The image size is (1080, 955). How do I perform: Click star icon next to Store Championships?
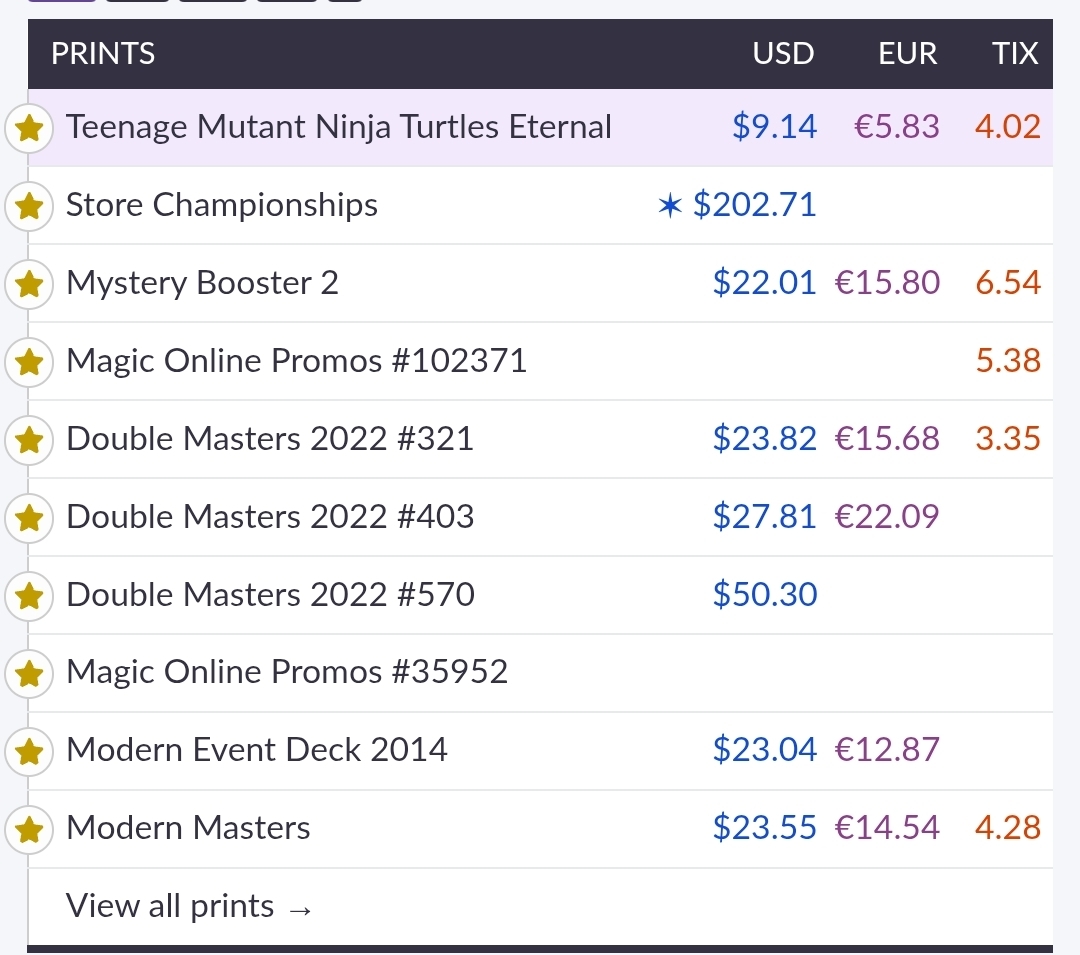(x=30, y=206)
